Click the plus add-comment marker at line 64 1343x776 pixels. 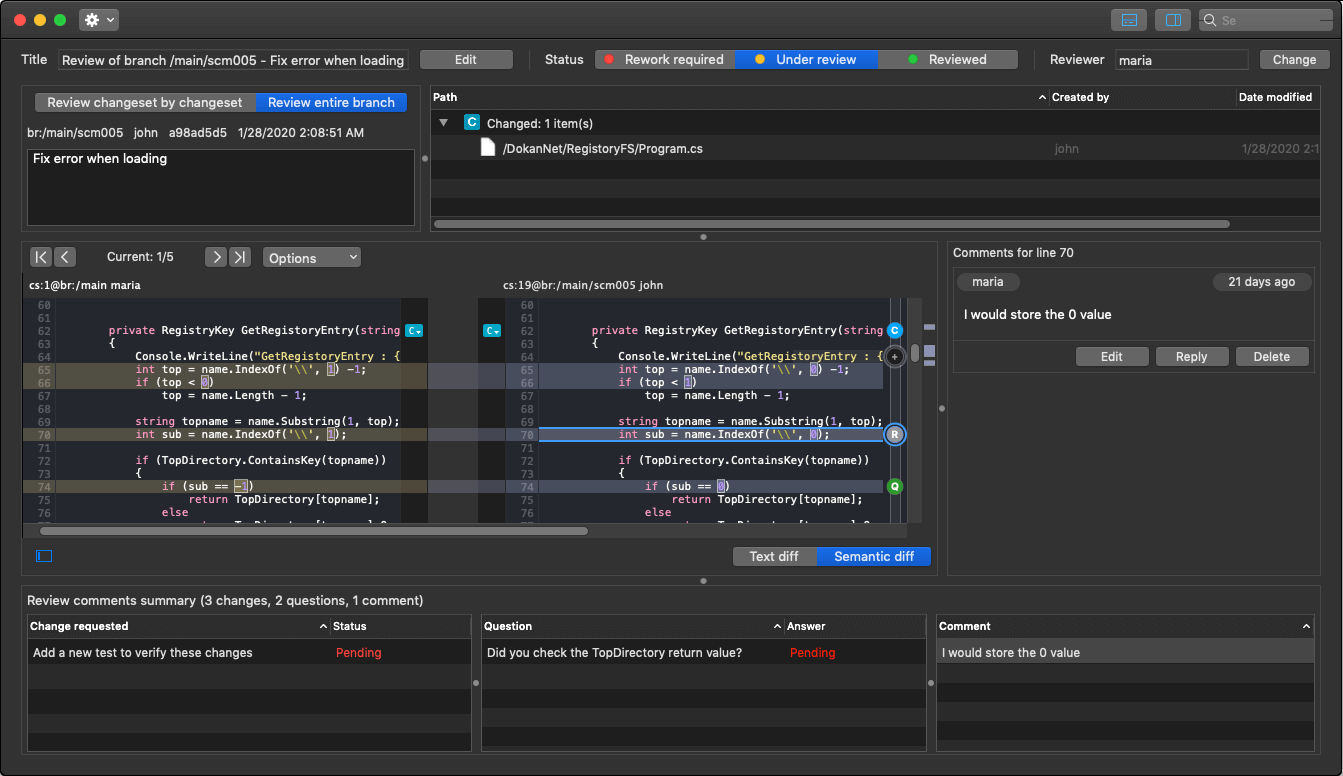pyautogui.click(x=894, y=356)
